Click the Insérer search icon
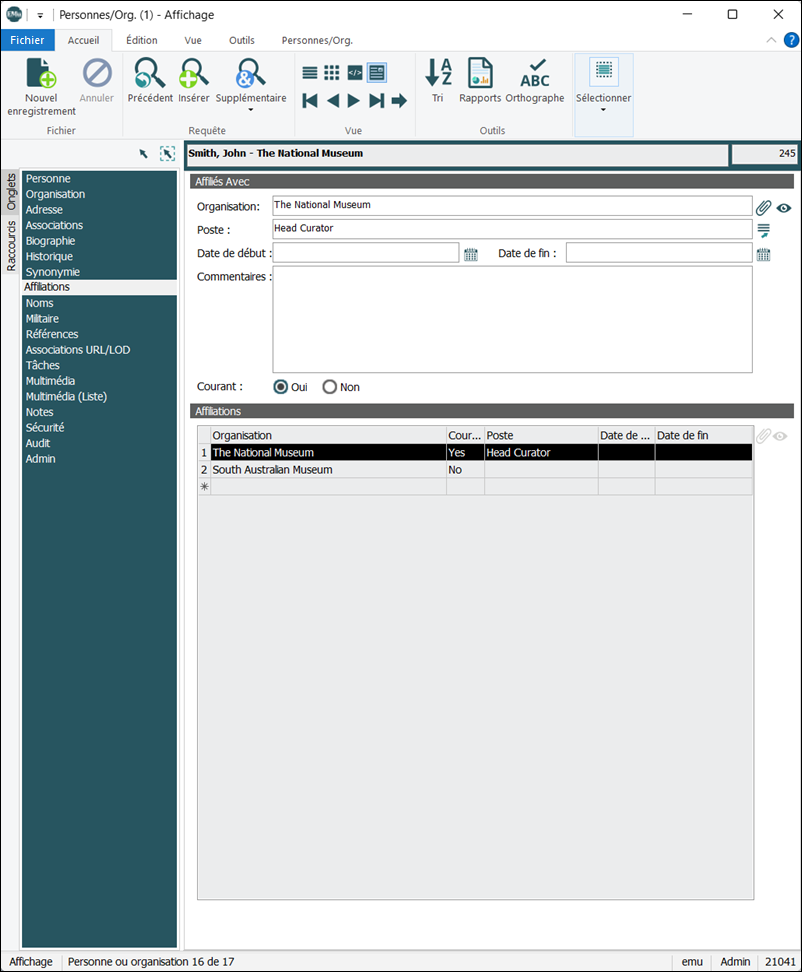The image size is (802, 972). 193,73
